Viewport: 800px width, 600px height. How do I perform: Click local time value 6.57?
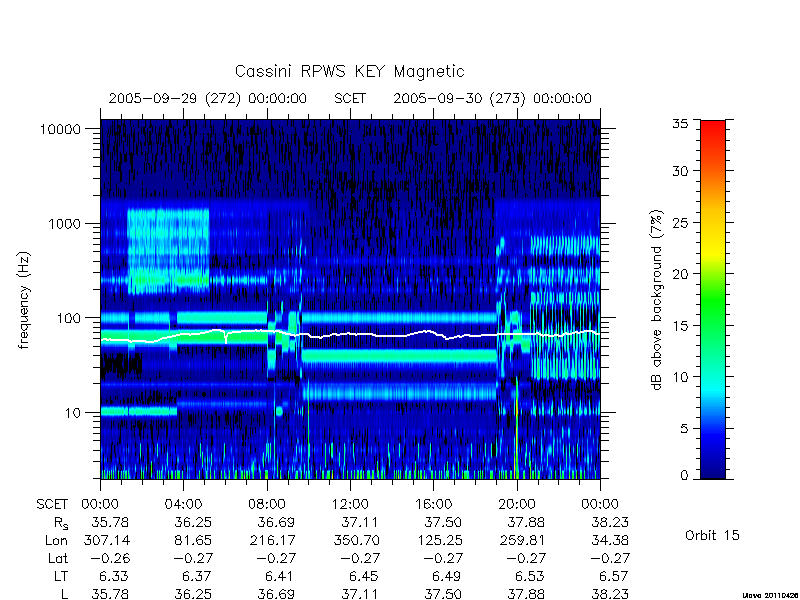tap(613, 576)
